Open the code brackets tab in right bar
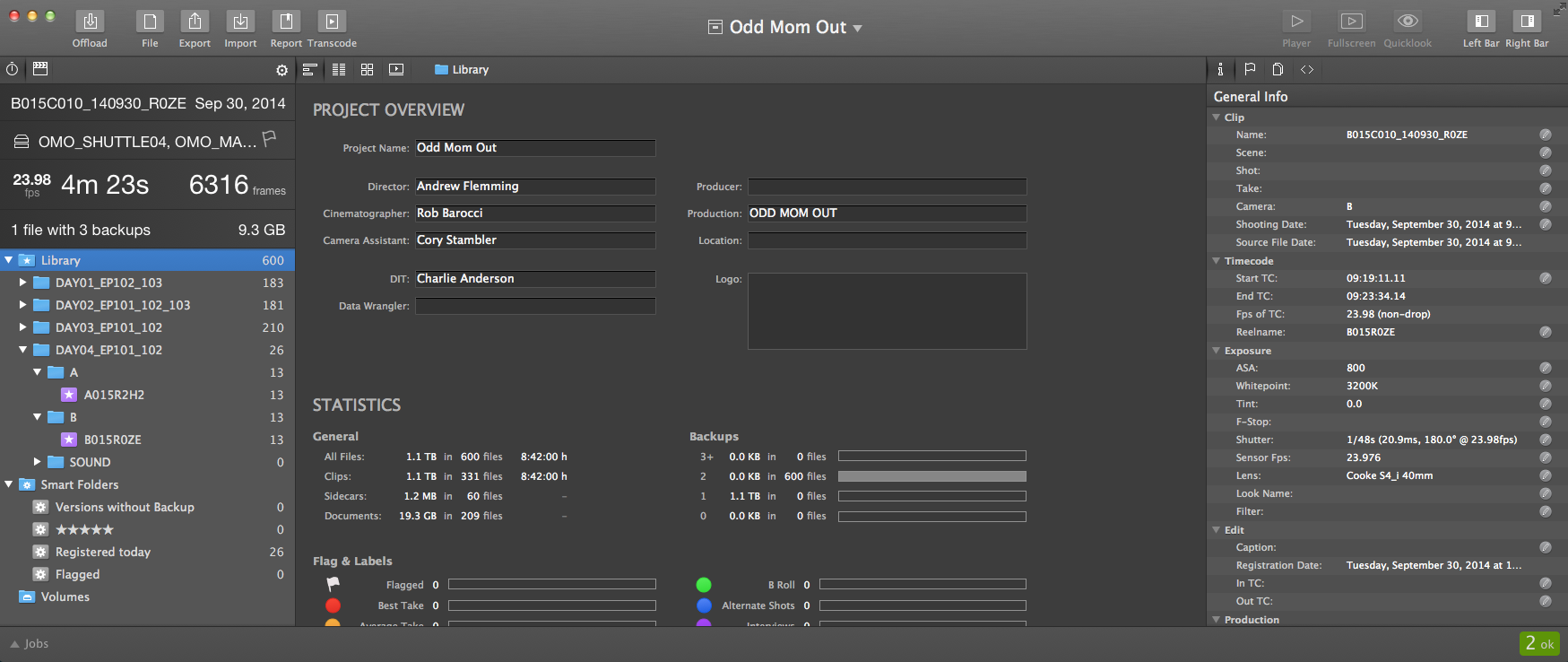 click(1307, 69)
